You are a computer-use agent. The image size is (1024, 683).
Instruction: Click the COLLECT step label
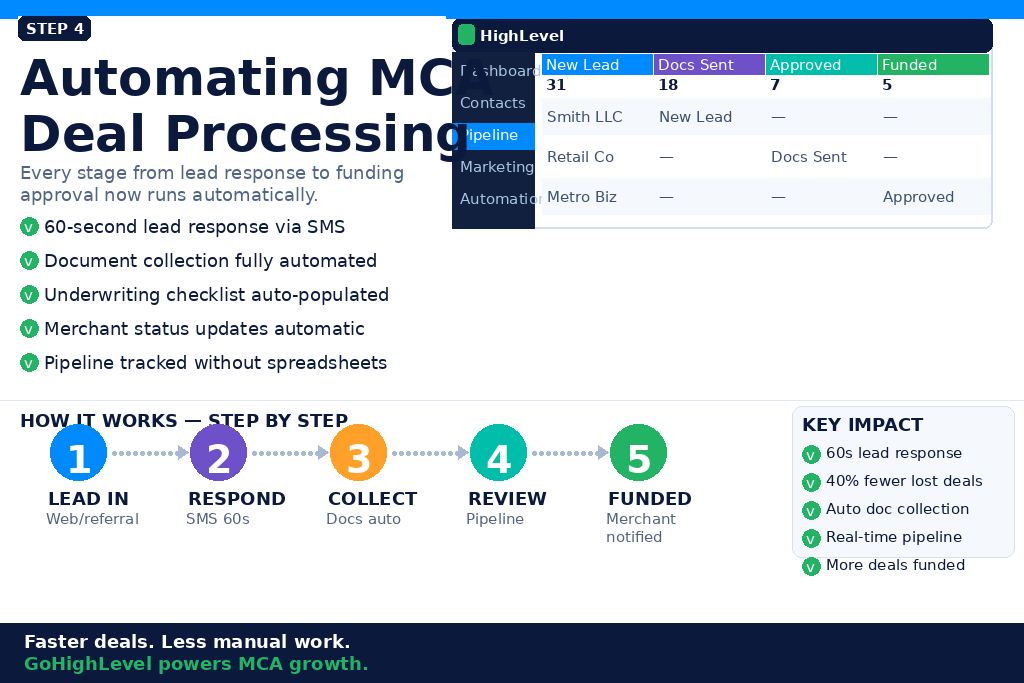pos(372,499)
